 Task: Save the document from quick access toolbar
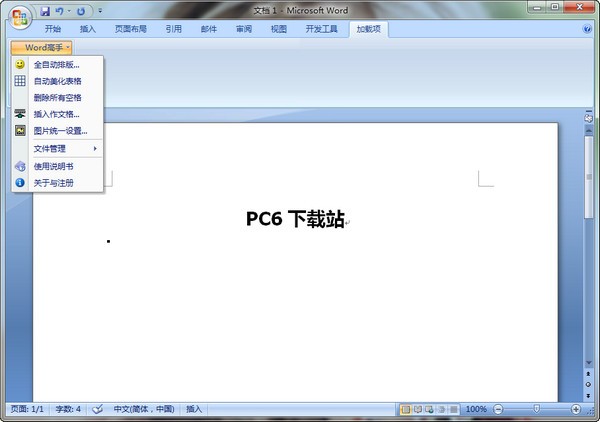pos(45,11)
